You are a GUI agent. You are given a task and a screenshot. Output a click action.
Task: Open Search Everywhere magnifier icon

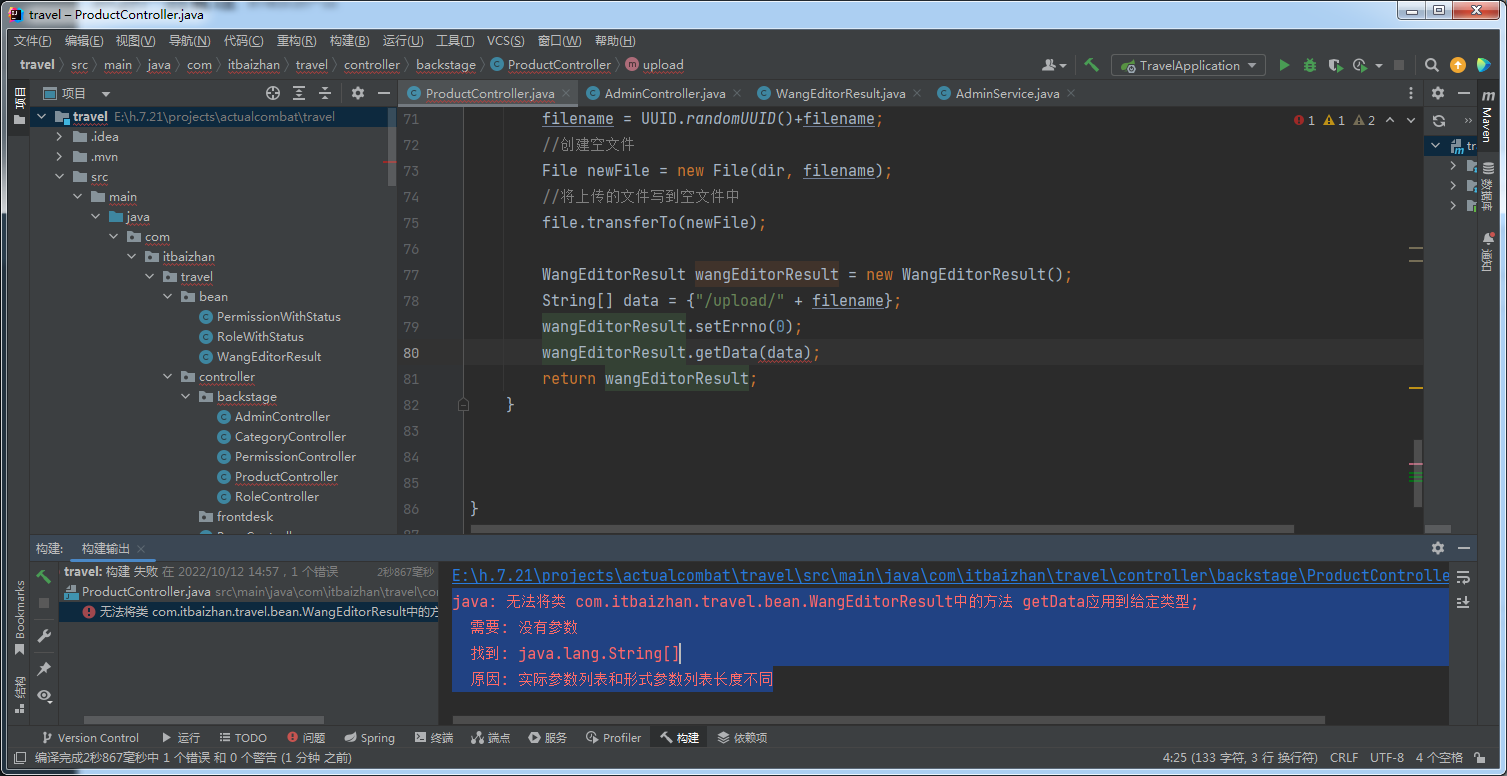(1432, 65)
